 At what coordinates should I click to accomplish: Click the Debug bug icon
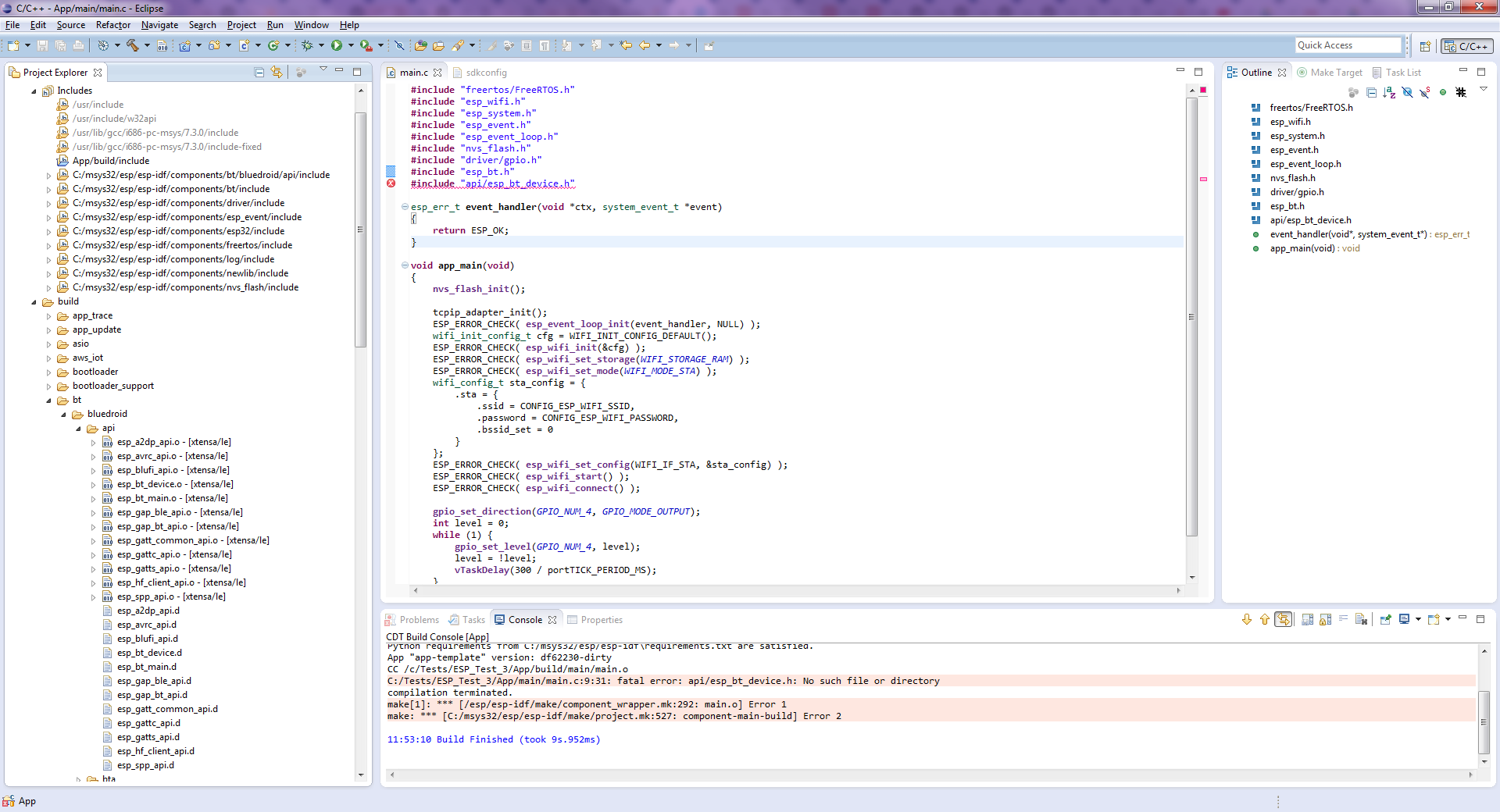pyautogui.click(x=307, y=45)
